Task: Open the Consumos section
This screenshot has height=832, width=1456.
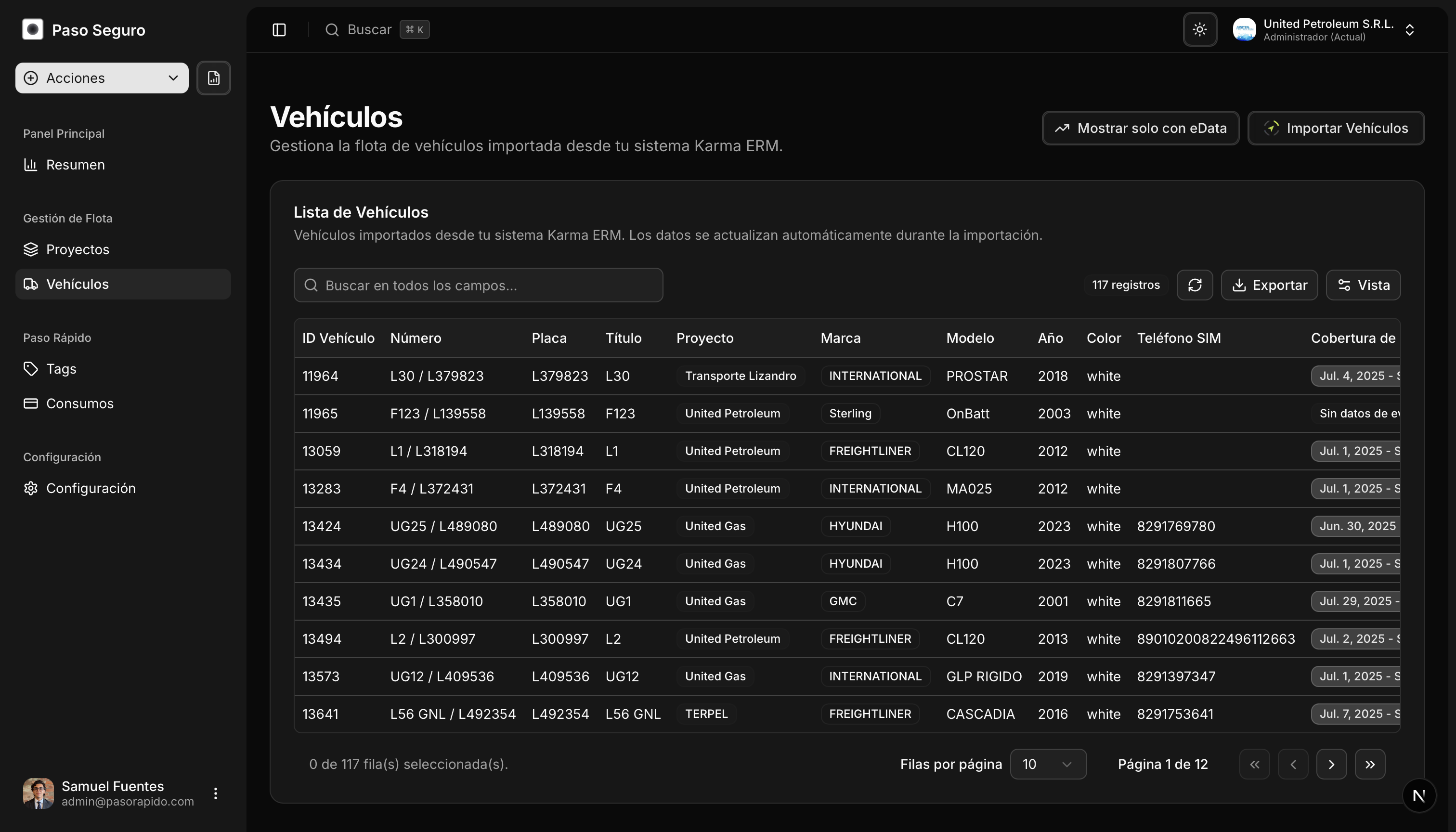Action: click(79, 403)
